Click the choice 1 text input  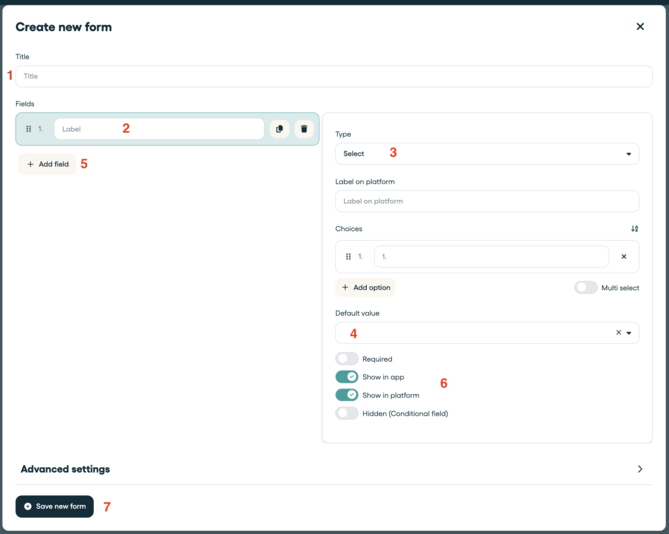pos(491,256)
